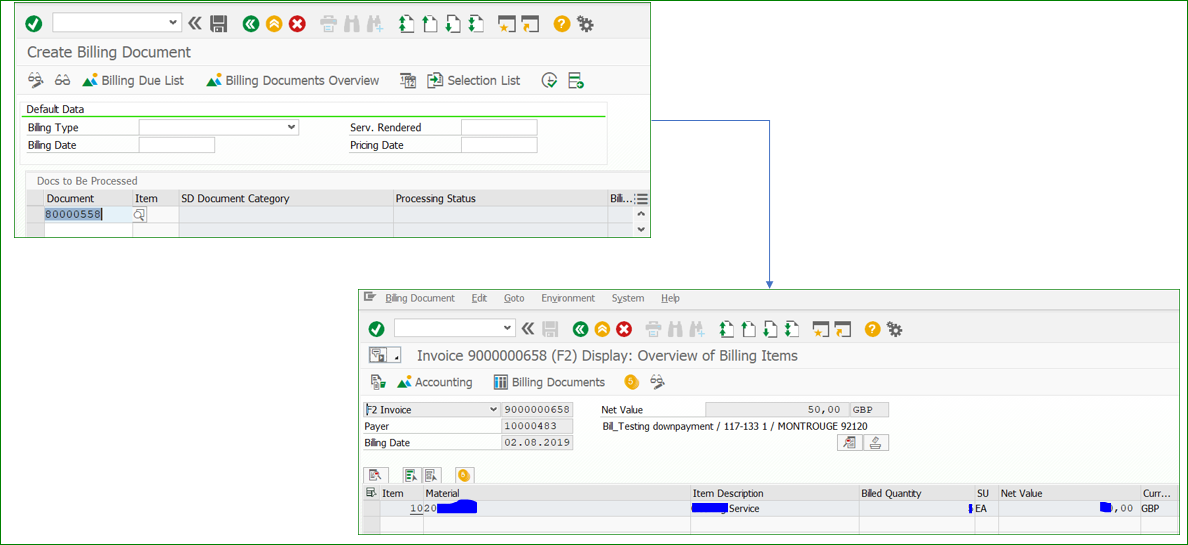Image resolution: width=1188 pixels, height=545 pixels.
Task: Click item details icon above Item column
Action: 376,475
